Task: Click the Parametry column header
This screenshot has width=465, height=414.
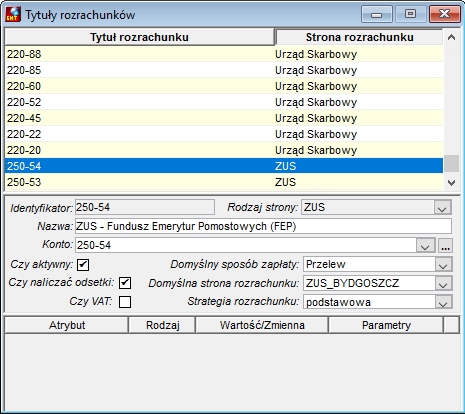Action: 386,325
